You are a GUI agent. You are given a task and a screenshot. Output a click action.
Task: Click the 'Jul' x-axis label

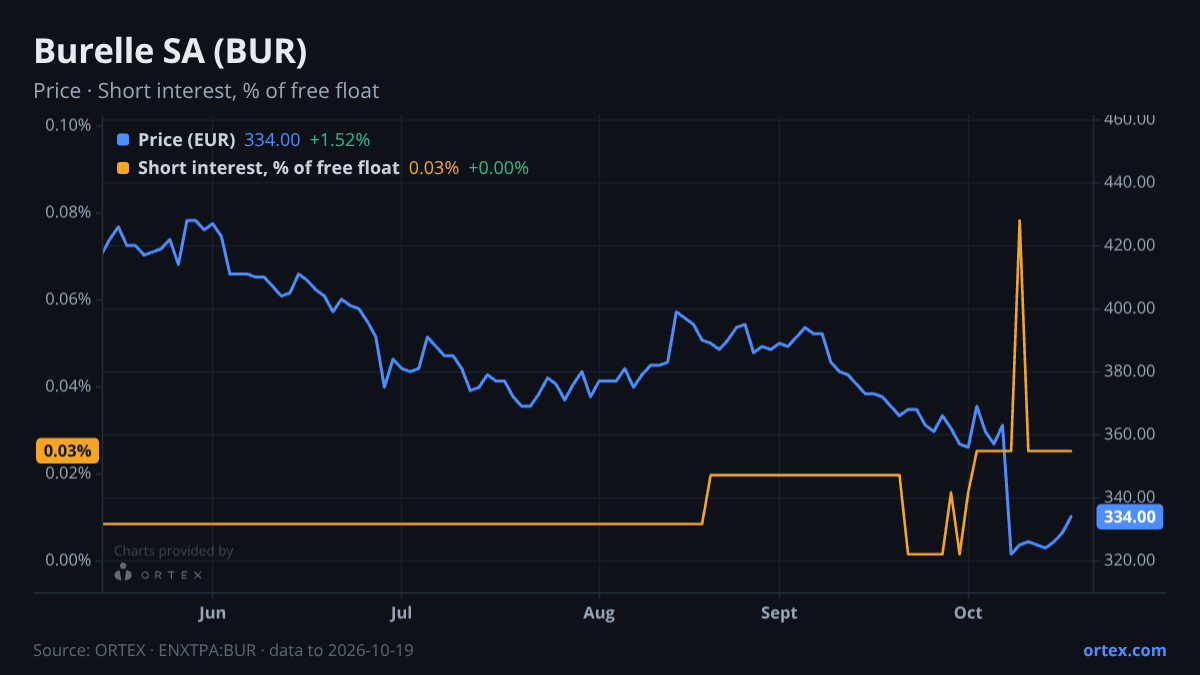(401, 613)
